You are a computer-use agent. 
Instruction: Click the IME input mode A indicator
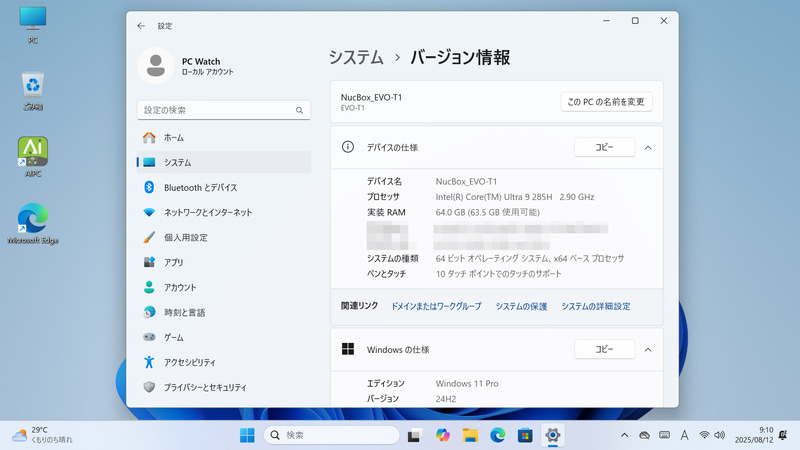point(684,435)
